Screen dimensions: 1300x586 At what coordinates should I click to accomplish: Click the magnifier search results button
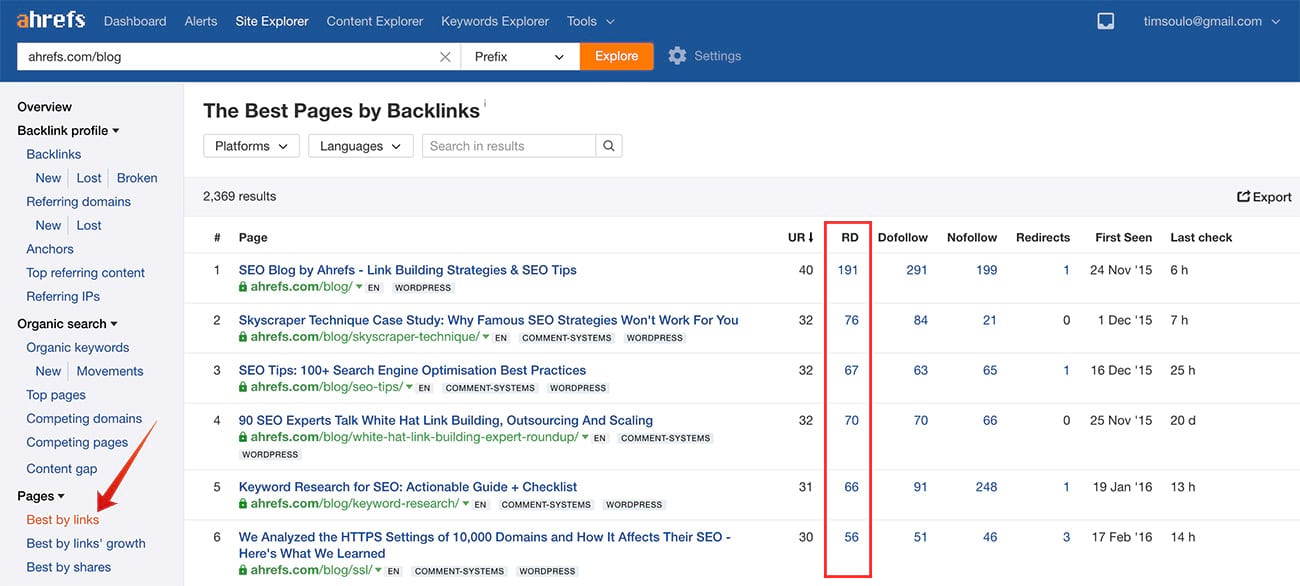click(609, 146)
